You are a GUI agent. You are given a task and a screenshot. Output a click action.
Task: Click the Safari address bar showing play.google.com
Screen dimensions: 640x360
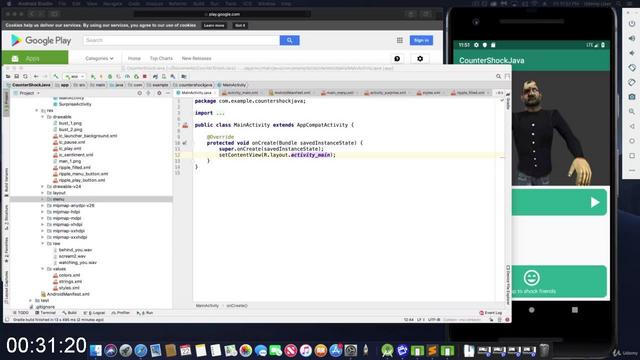(222, 14)
